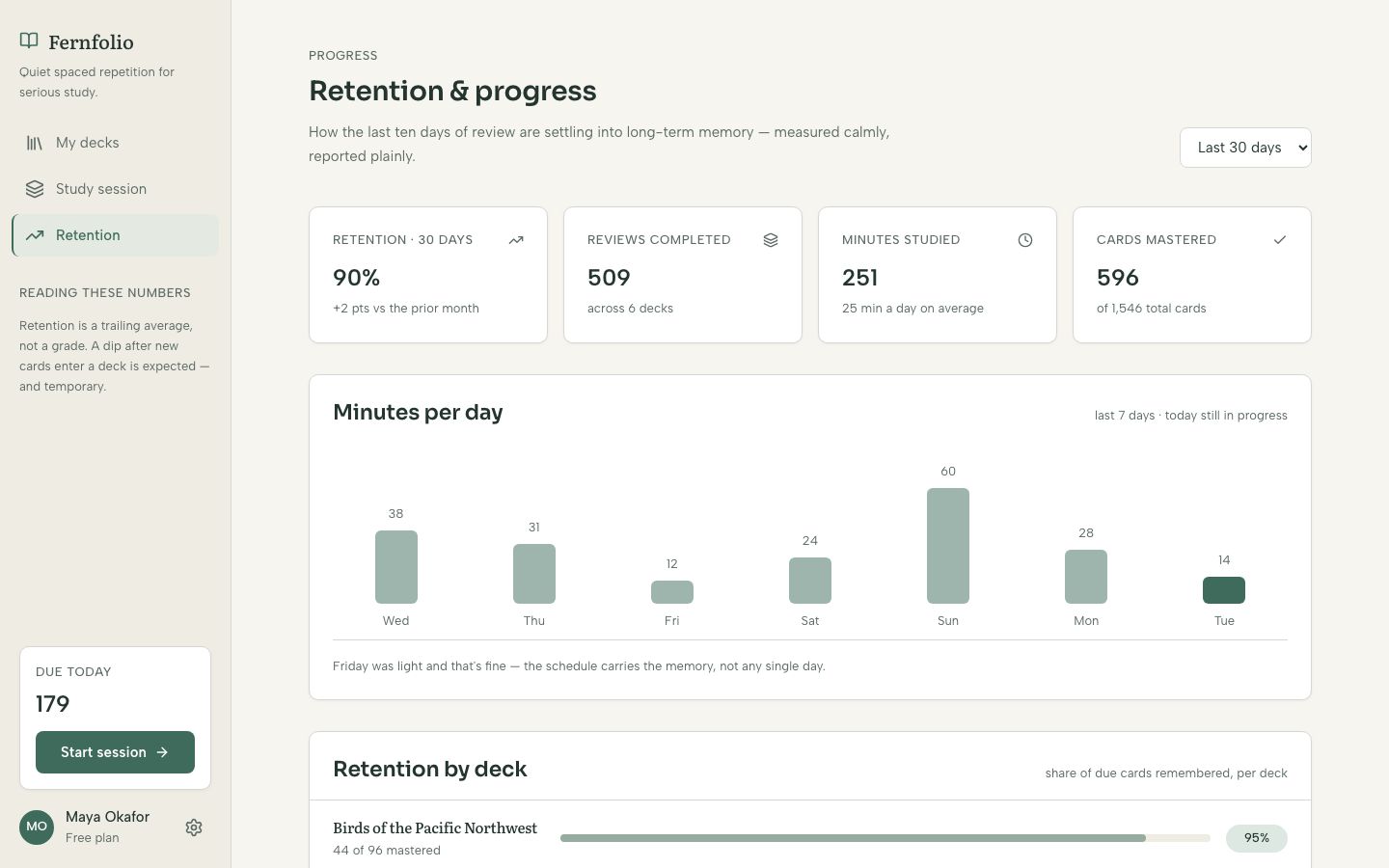1389x868 pixels.
Task: Click the 90% retention value
Action: click(x=356, y=278)
